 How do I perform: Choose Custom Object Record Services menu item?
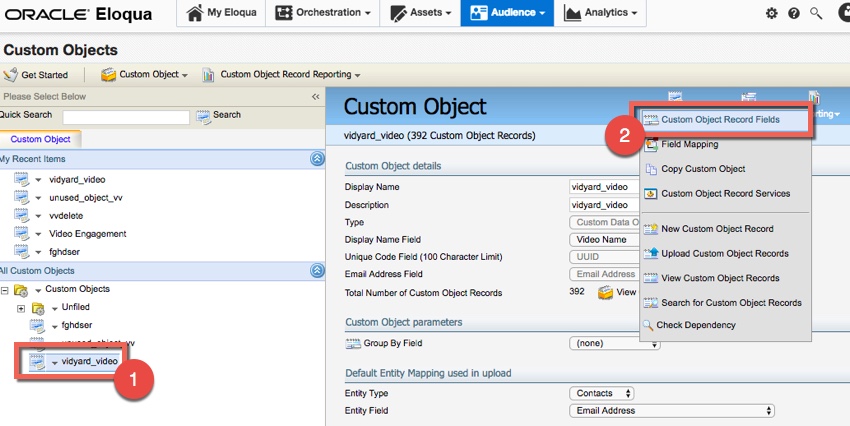pyautogui.click(x=725, y=193)
